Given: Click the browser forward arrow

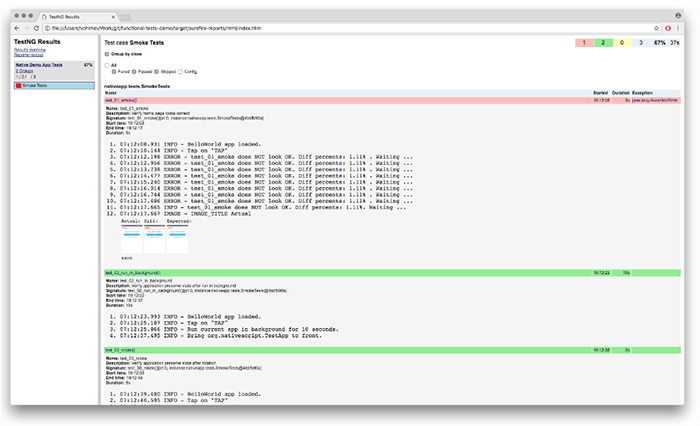Looking at the screenshot, I should point(26,28).
